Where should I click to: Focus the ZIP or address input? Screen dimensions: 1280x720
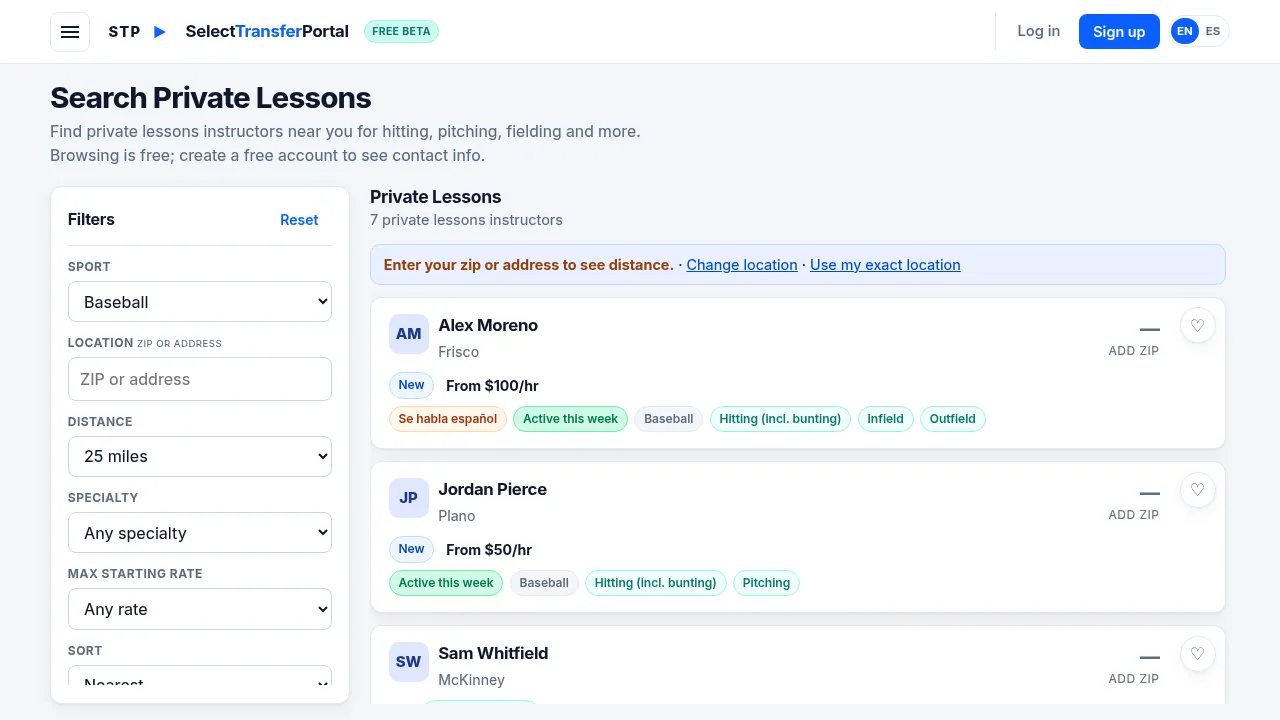[x=200, y=379]
